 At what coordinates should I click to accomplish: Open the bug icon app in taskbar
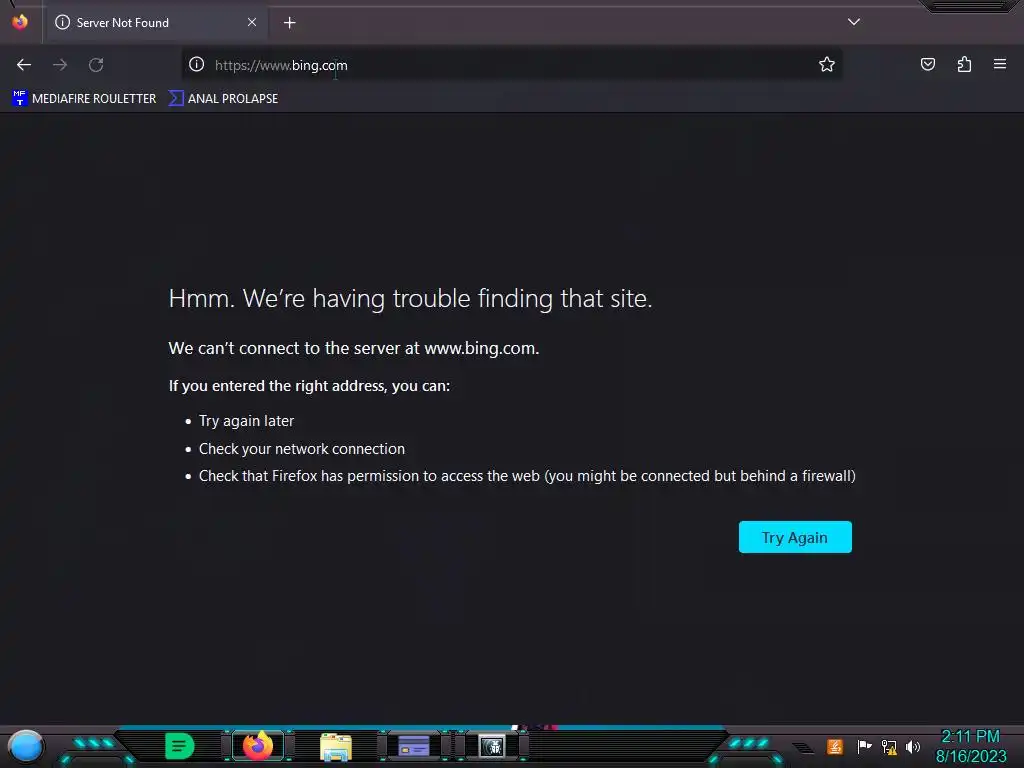pos(491,746)
